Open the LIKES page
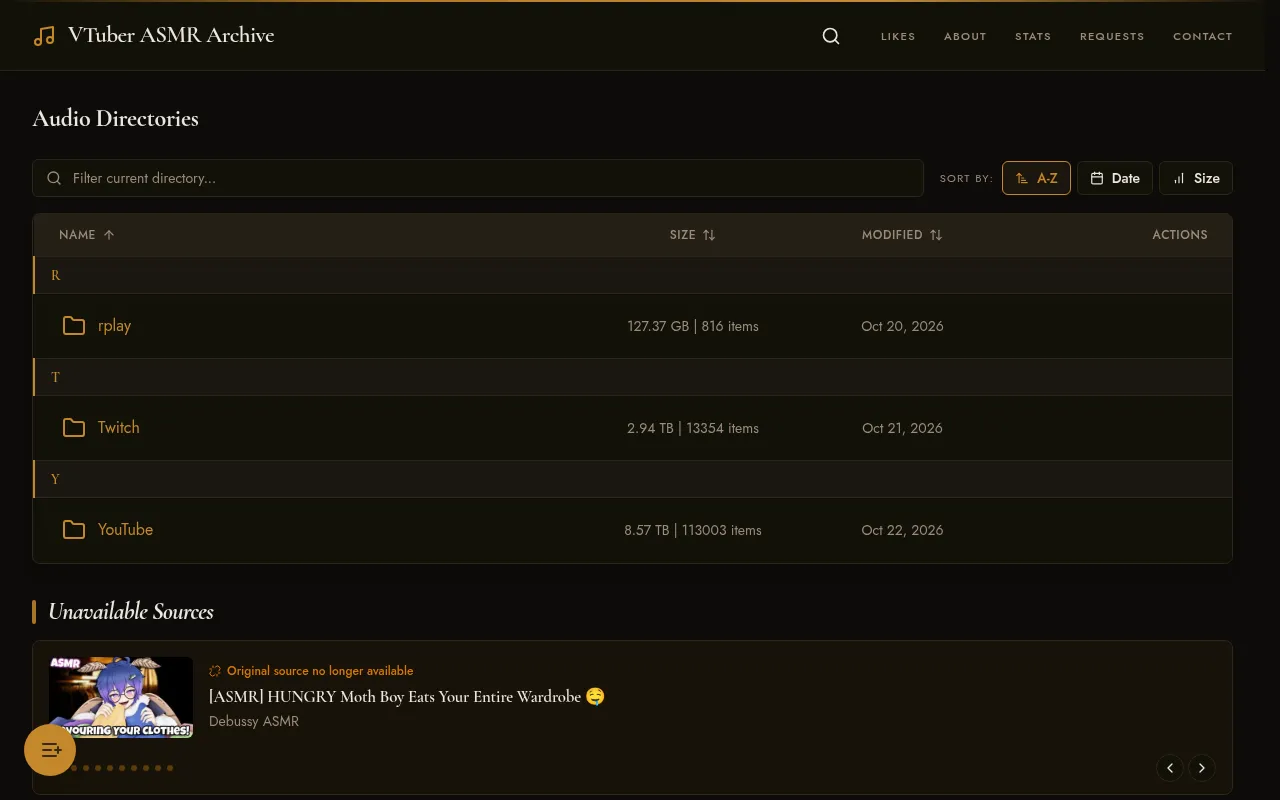The image size is (1280, 800). click(x=898, y=36)
